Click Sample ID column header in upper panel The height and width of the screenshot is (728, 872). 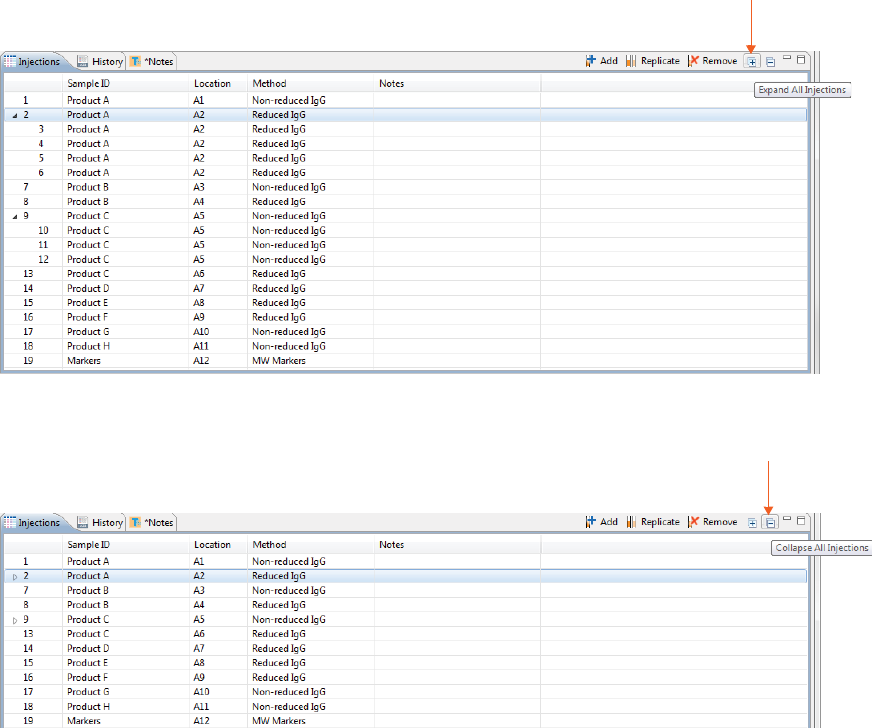pos(126,83)
